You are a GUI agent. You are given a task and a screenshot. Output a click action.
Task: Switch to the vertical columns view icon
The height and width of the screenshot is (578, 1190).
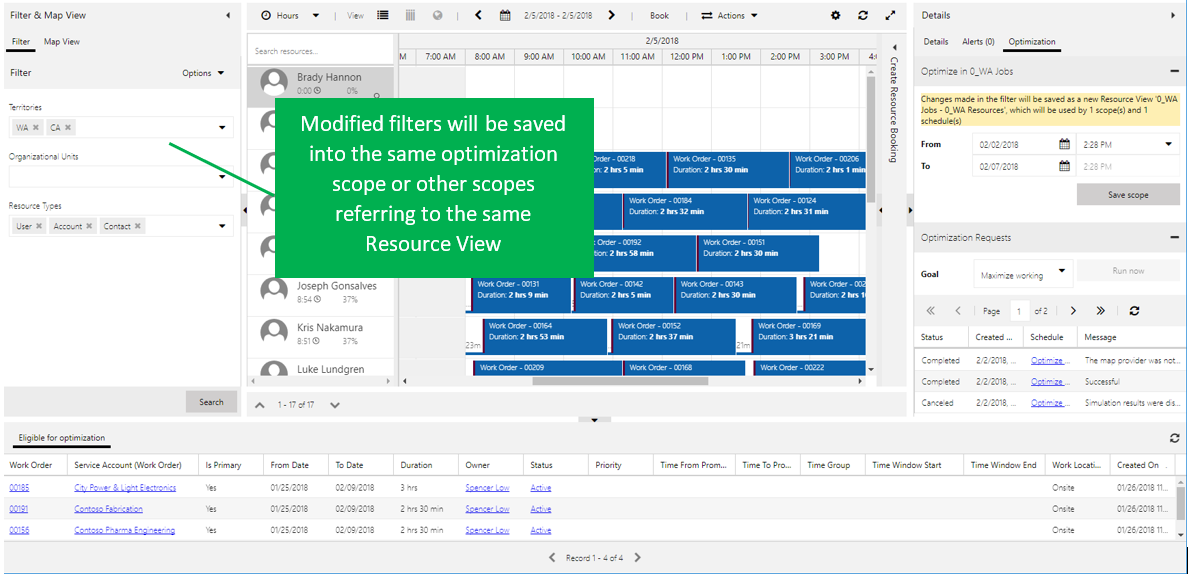click(x=410, y=15)
